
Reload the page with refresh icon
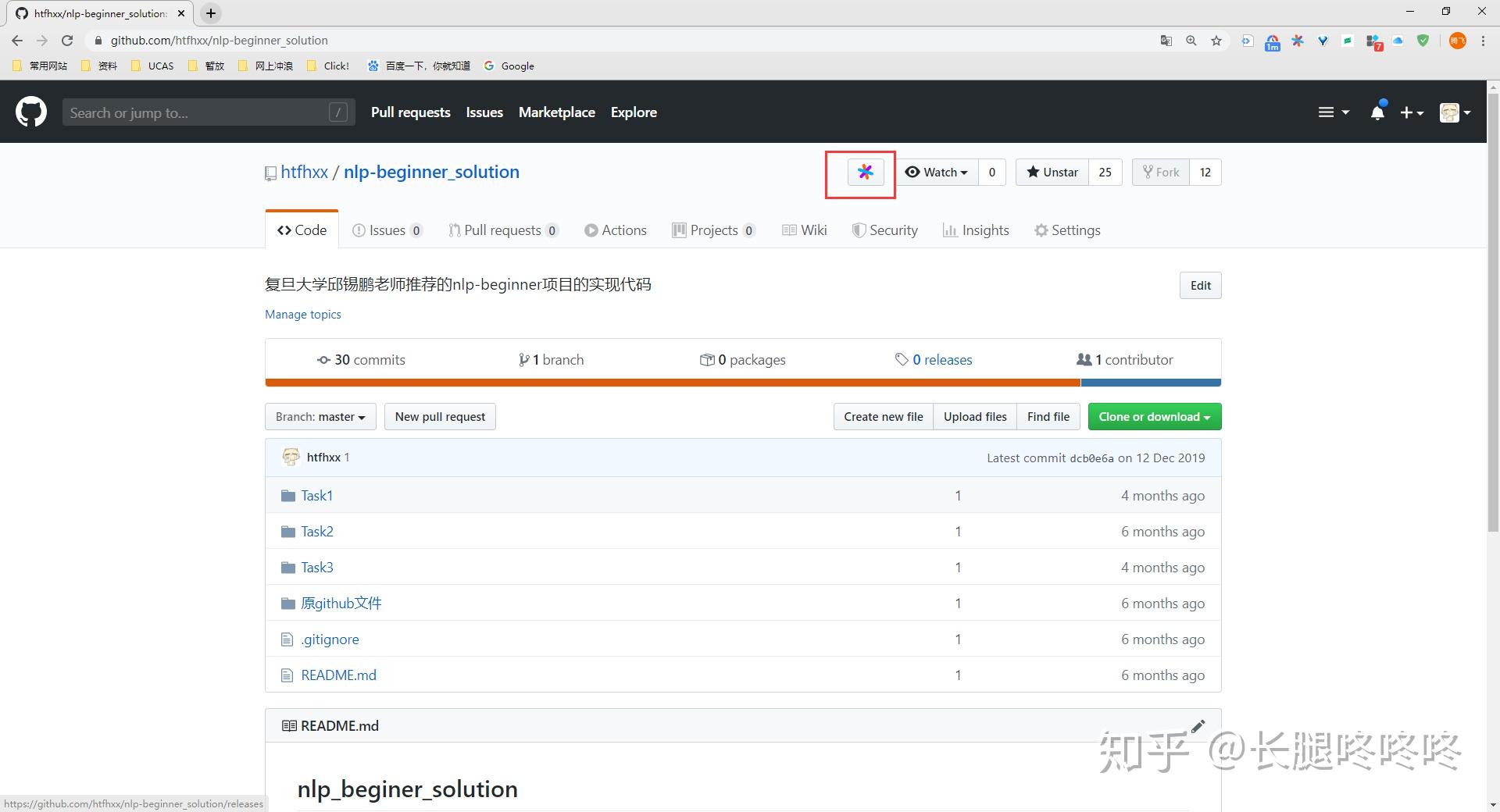67,41
